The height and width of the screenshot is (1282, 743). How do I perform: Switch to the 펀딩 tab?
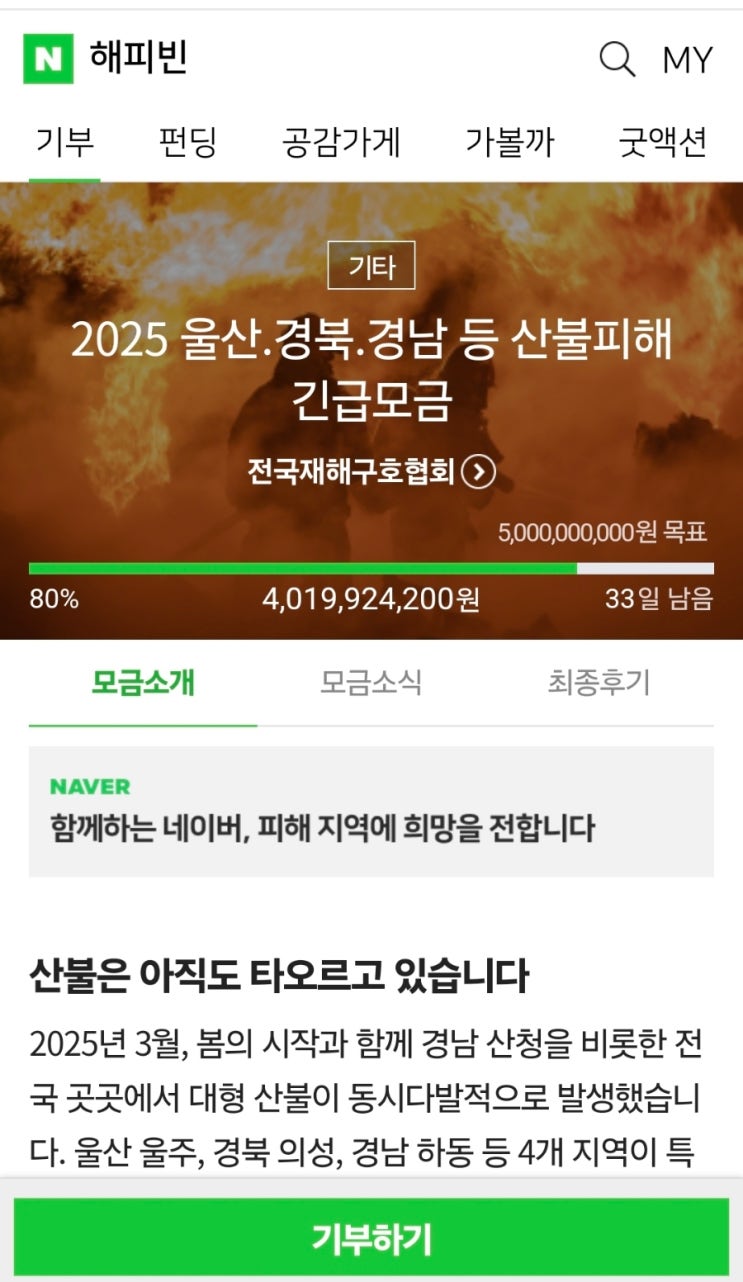(x=187, y=142)
